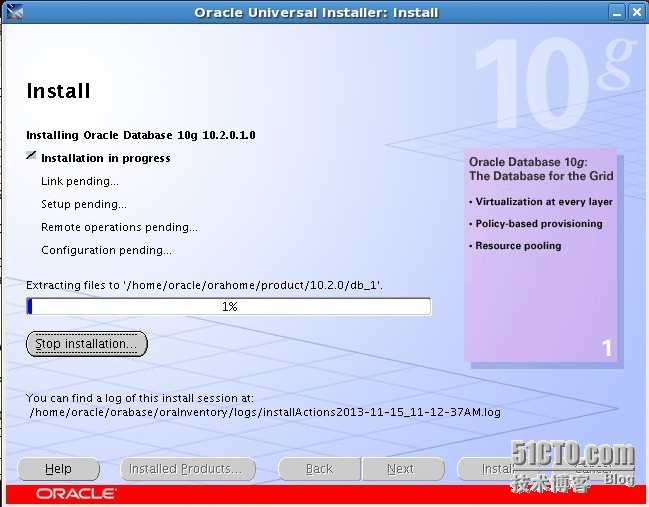Select 'Link pending...' status line
649x507 pixels.
[80, 181]
